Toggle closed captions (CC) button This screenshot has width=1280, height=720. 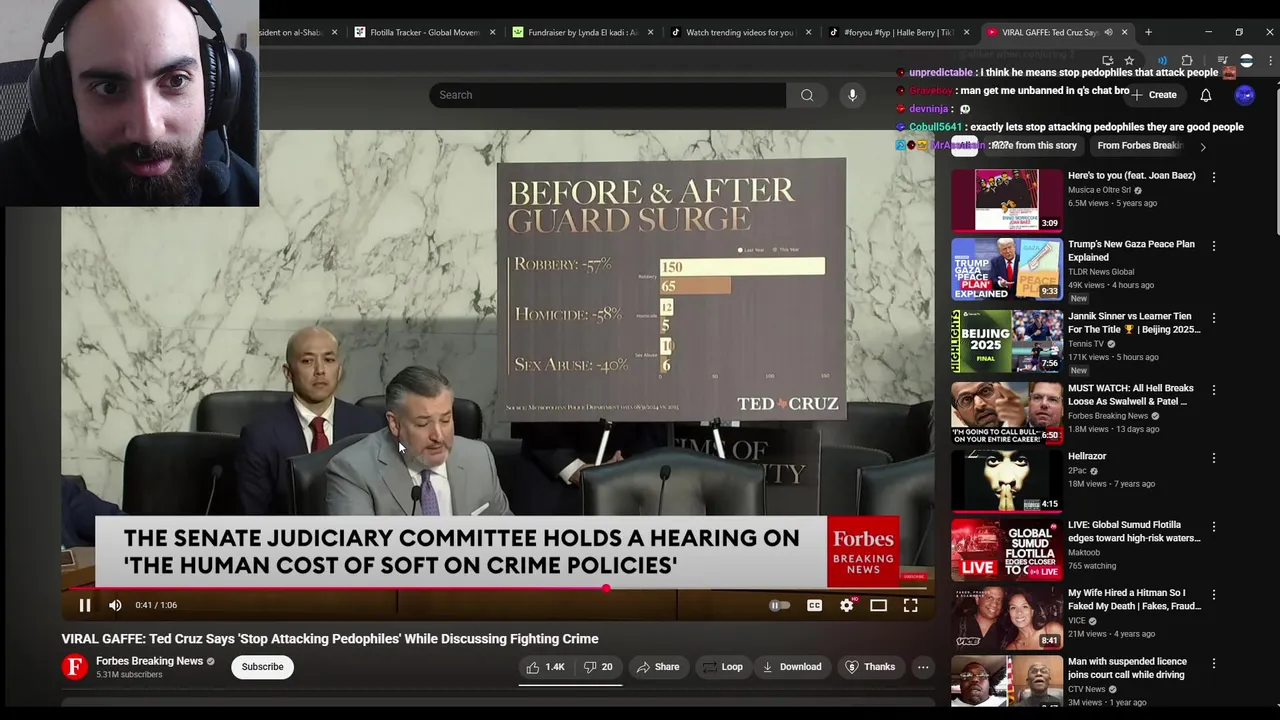pos(814,605)
